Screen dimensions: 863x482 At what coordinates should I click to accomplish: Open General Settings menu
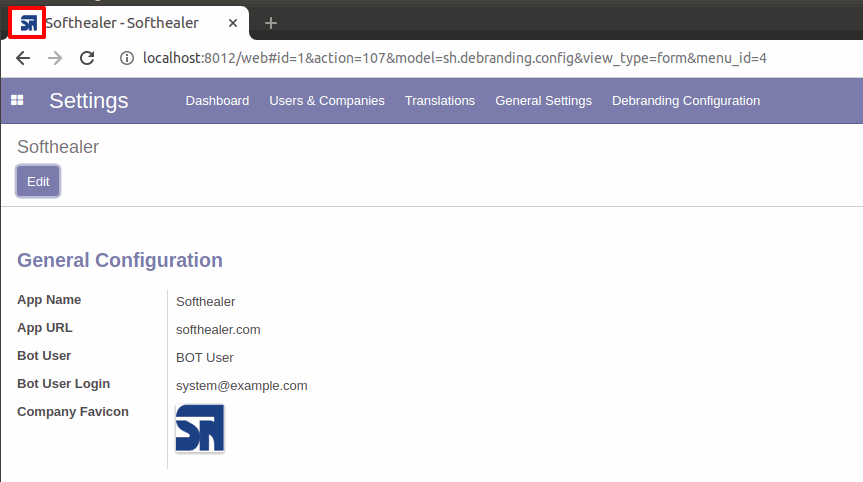pyautogui.click(x=543, y=101)
